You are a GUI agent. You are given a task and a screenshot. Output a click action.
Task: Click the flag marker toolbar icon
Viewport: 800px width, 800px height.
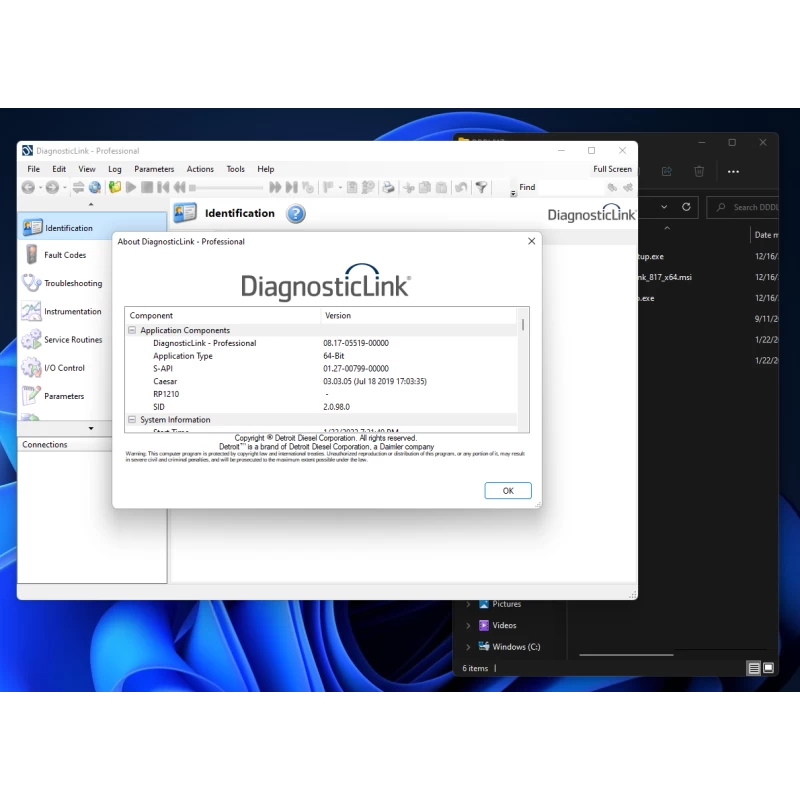(328, 187)
